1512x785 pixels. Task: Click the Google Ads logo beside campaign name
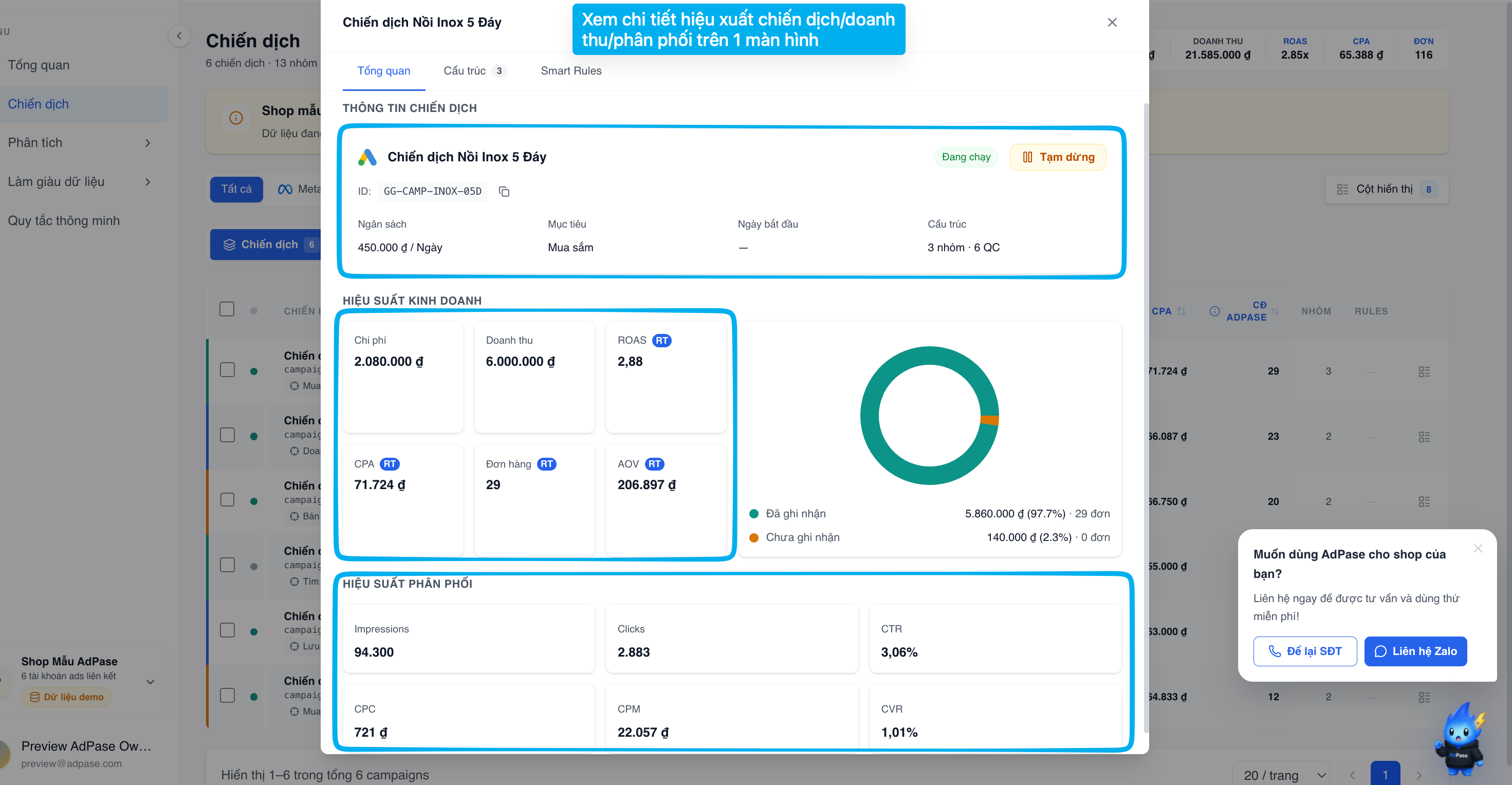(x=367, y=157)
